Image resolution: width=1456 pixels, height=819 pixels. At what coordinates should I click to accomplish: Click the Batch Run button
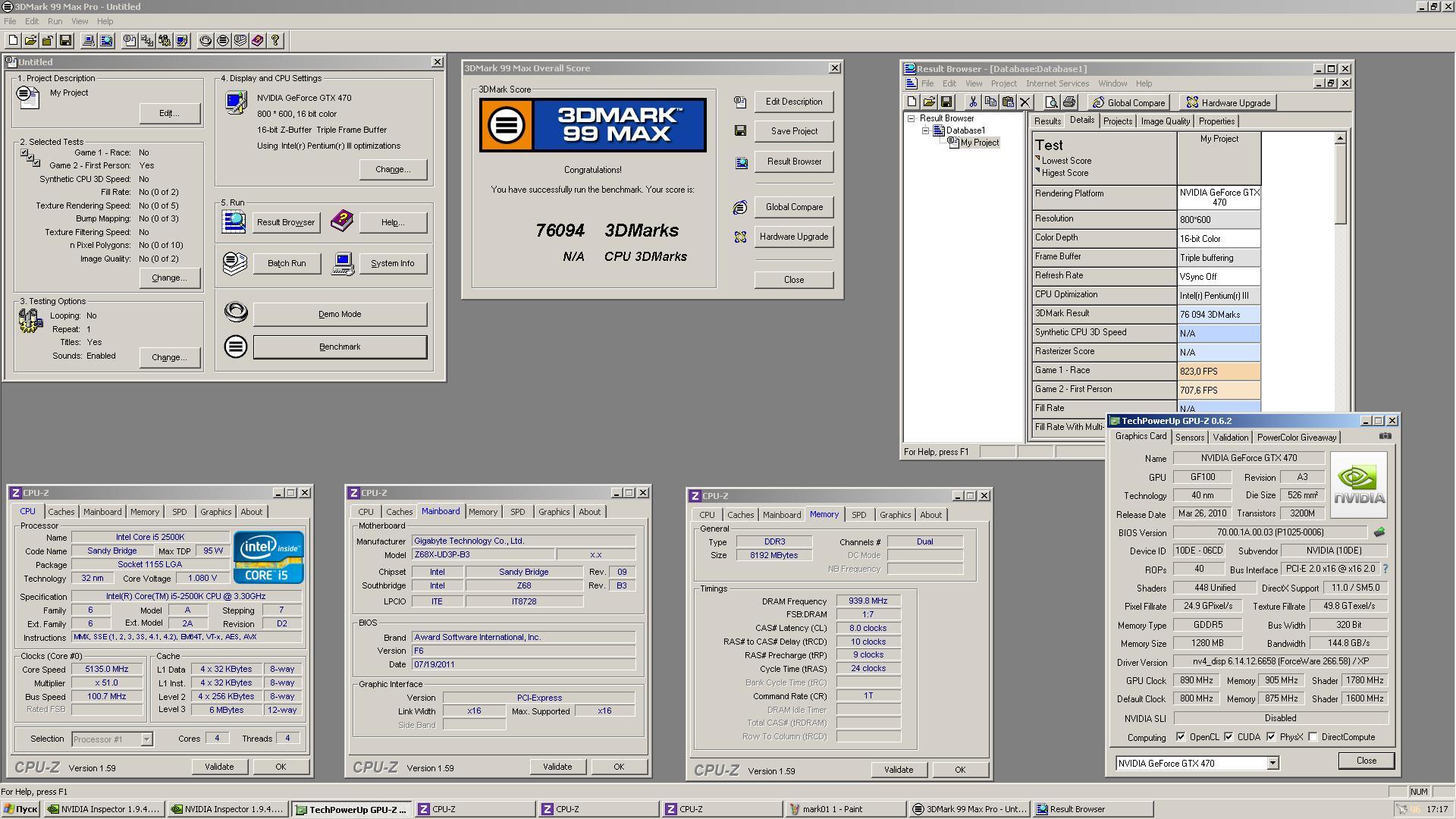287,263
